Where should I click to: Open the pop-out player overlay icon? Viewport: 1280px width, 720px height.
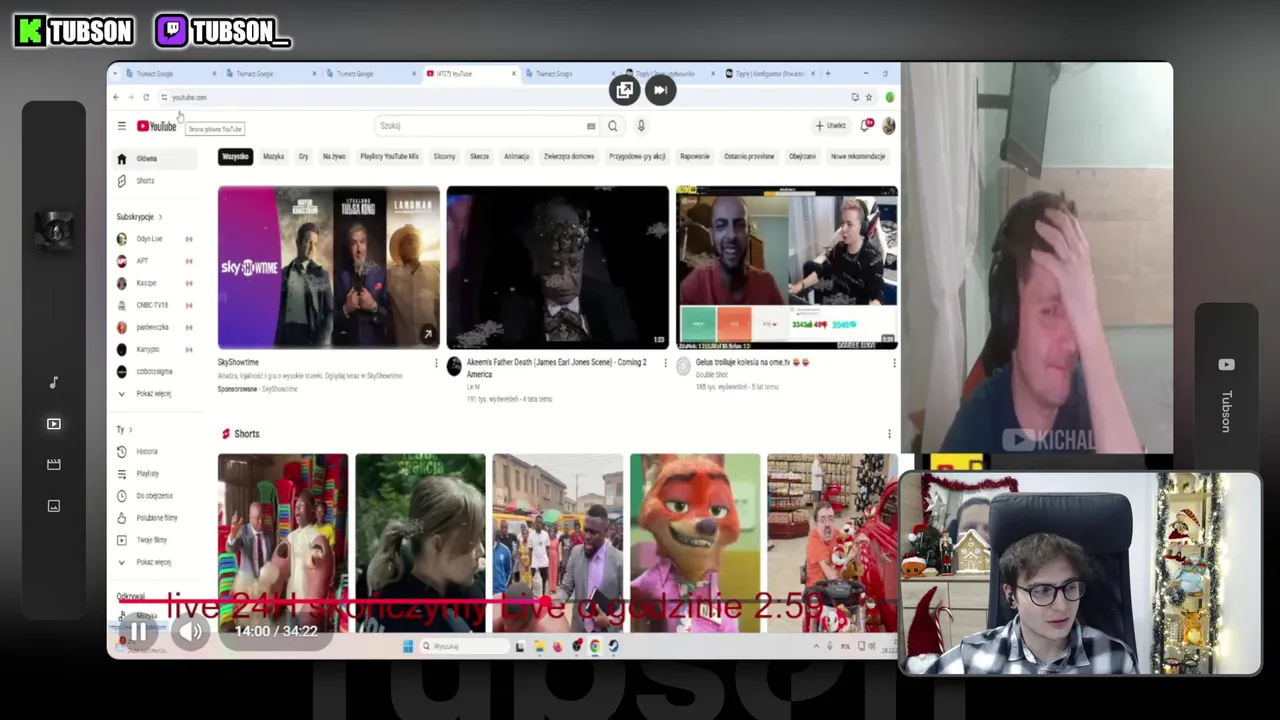tap(625, 90)
